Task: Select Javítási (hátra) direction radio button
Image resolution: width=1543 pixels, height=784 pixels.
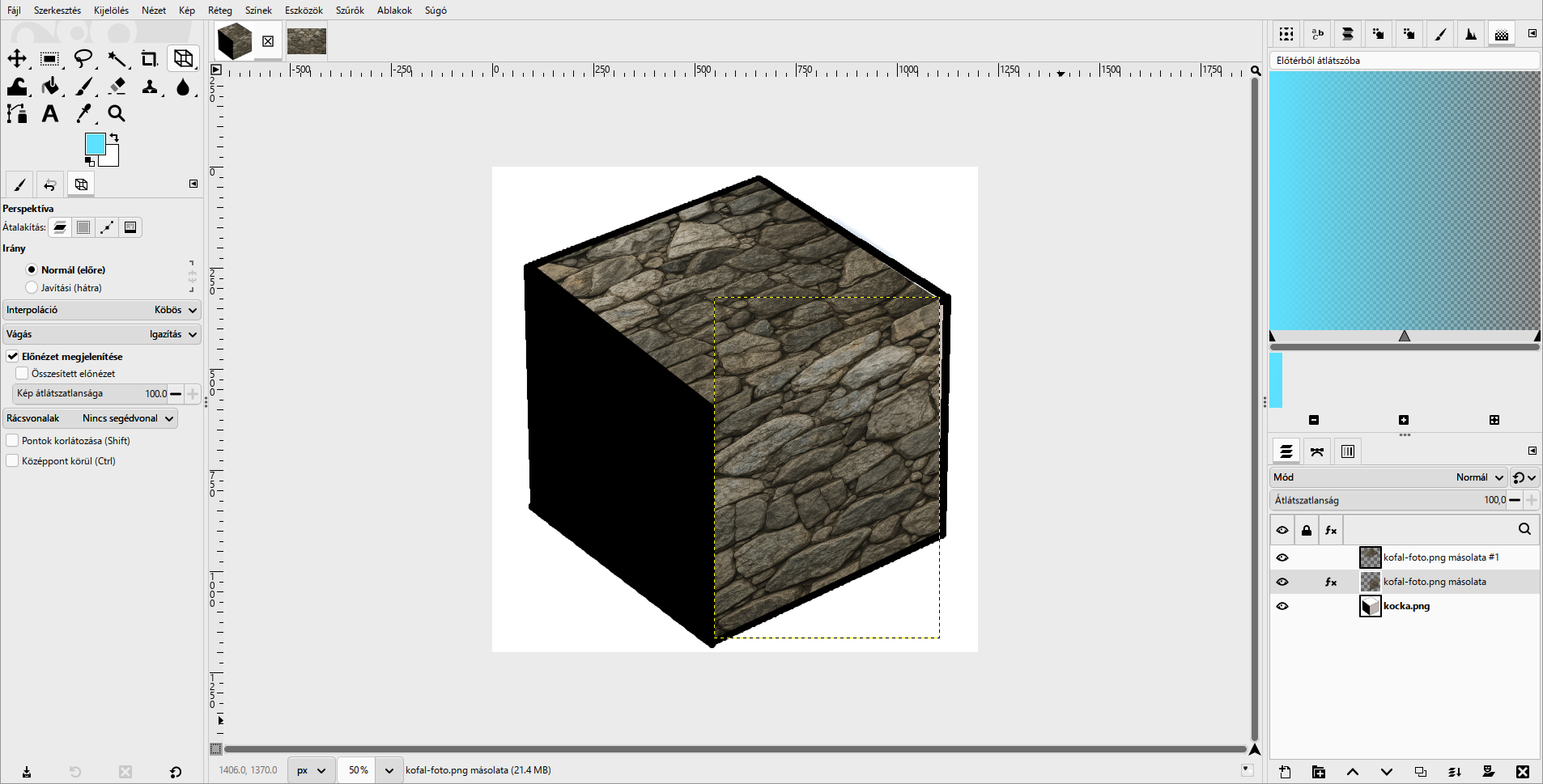Action: [32, 287]
